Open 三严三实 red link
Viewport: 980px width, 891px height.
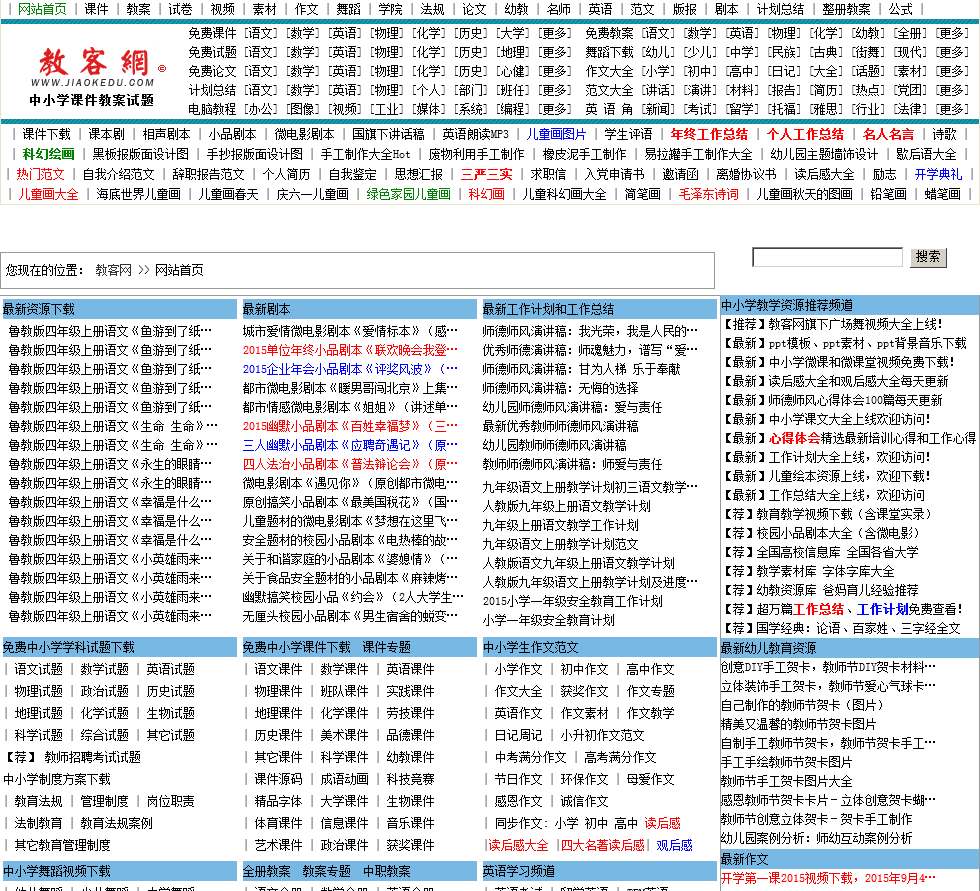coord(486,174)
